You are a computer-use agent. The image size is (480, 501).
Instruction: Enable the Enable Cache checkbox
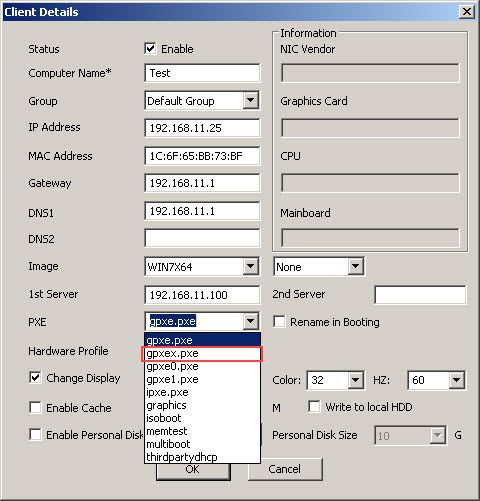(x=35, y=407)
